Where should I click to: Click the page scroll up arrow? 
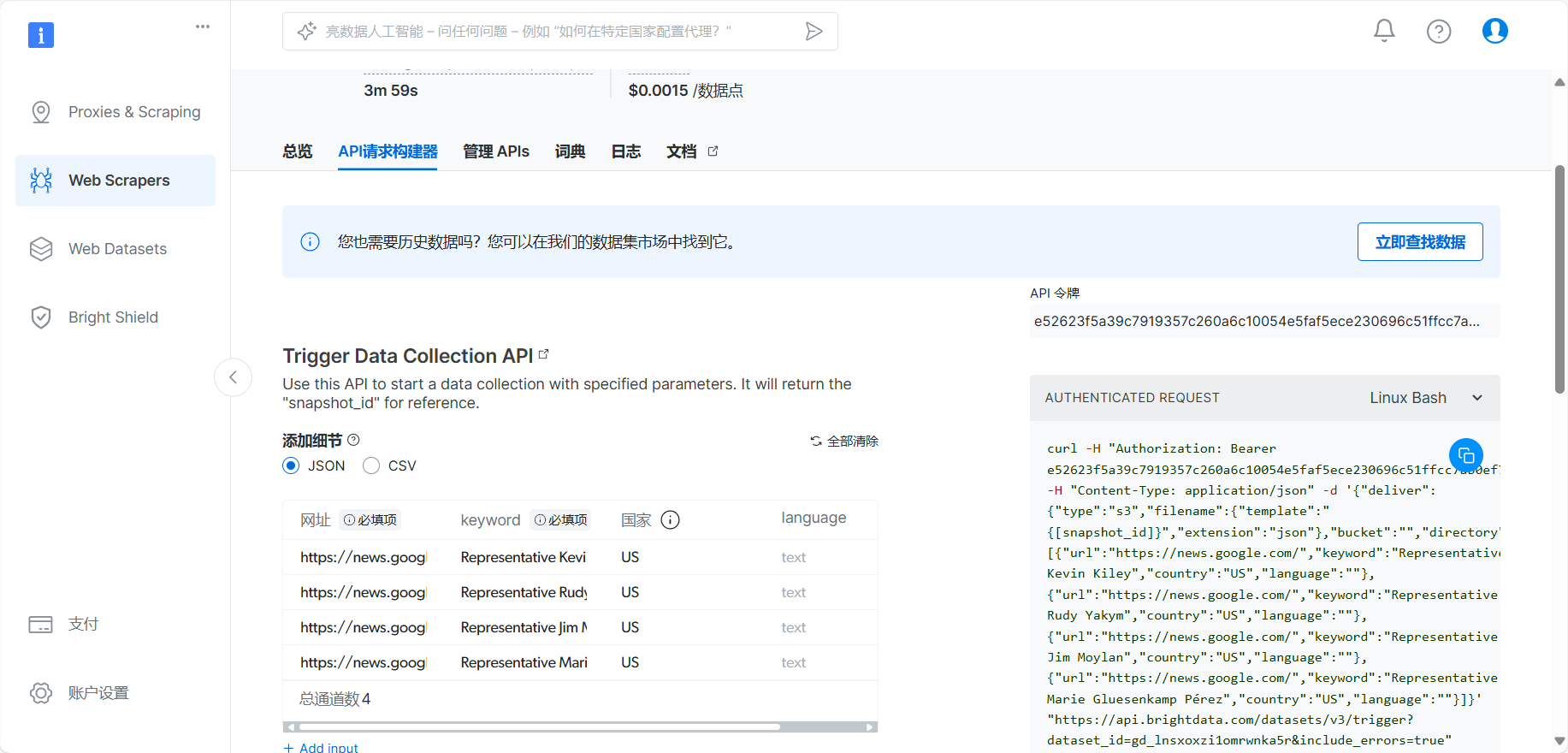point(1559,83)
